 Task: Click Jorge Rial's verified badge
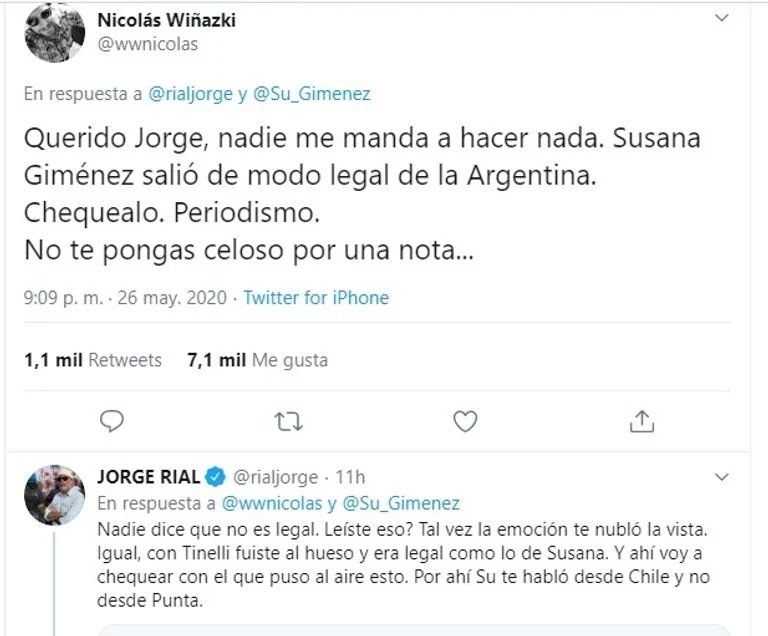pos(216,476)
